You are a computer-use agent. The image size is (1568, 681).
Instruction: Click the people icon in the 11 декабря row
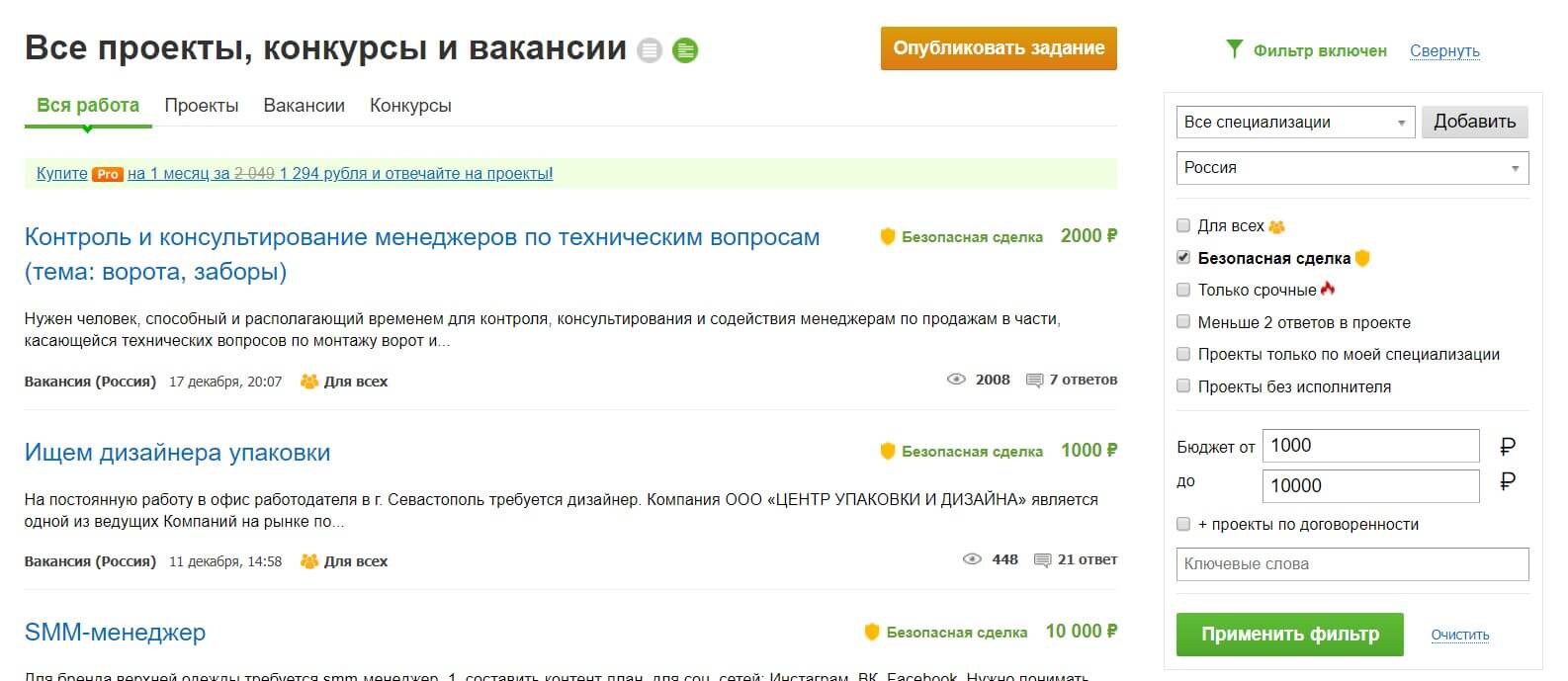click(309, 561)
